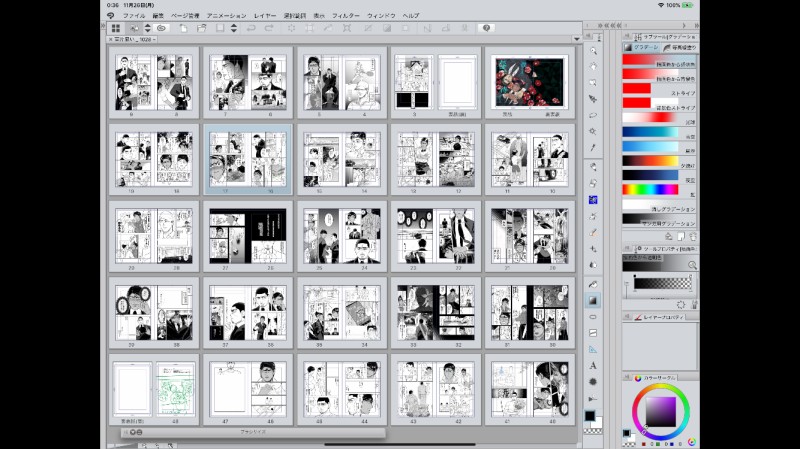Image resolution: width=800 pixels, height=449 pixels.
Task: Select the Move (hand) tool
Action: 593,66
